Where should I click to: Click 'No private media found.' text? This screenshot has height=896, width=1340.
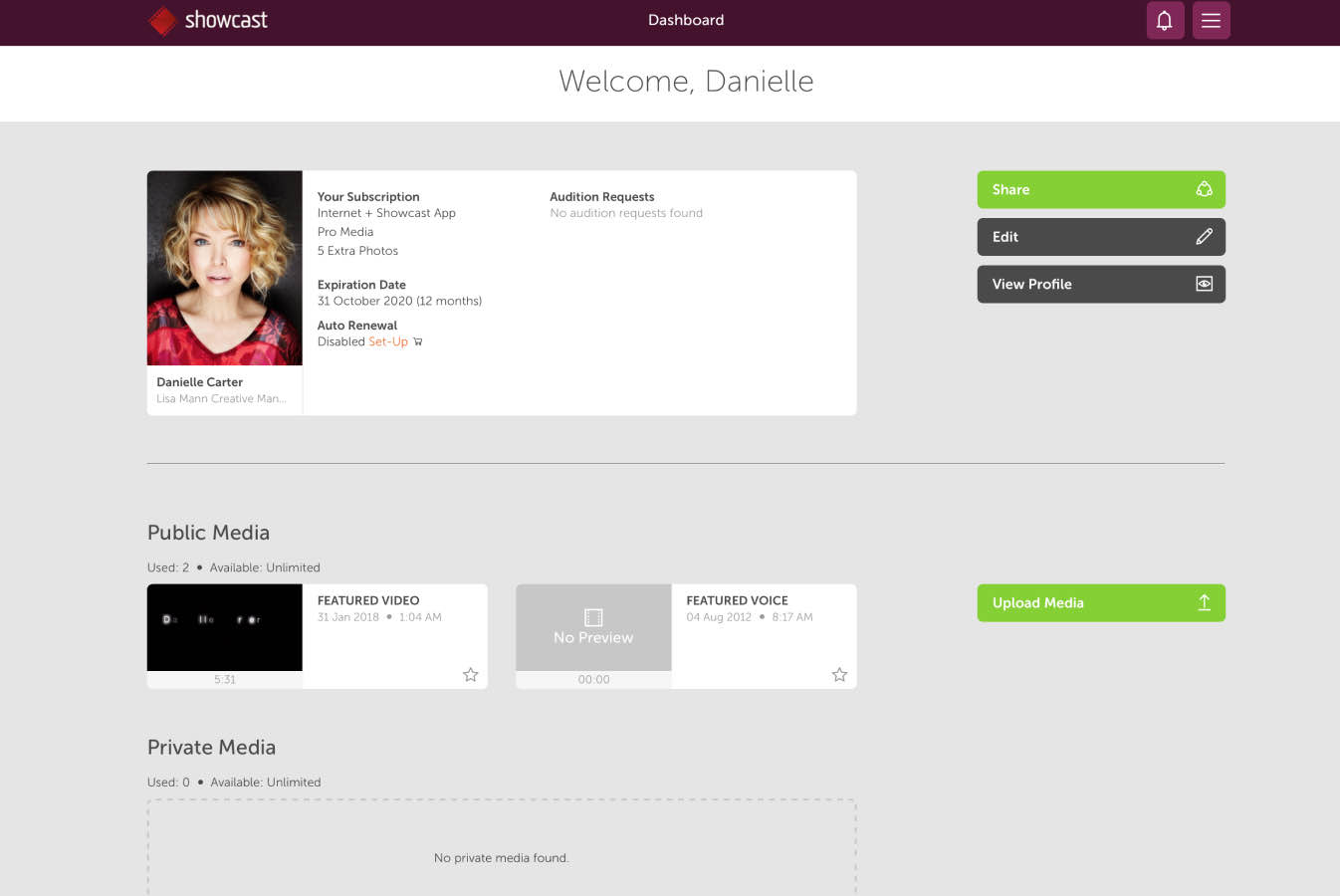pyautogui.click(x=502, y=858)
